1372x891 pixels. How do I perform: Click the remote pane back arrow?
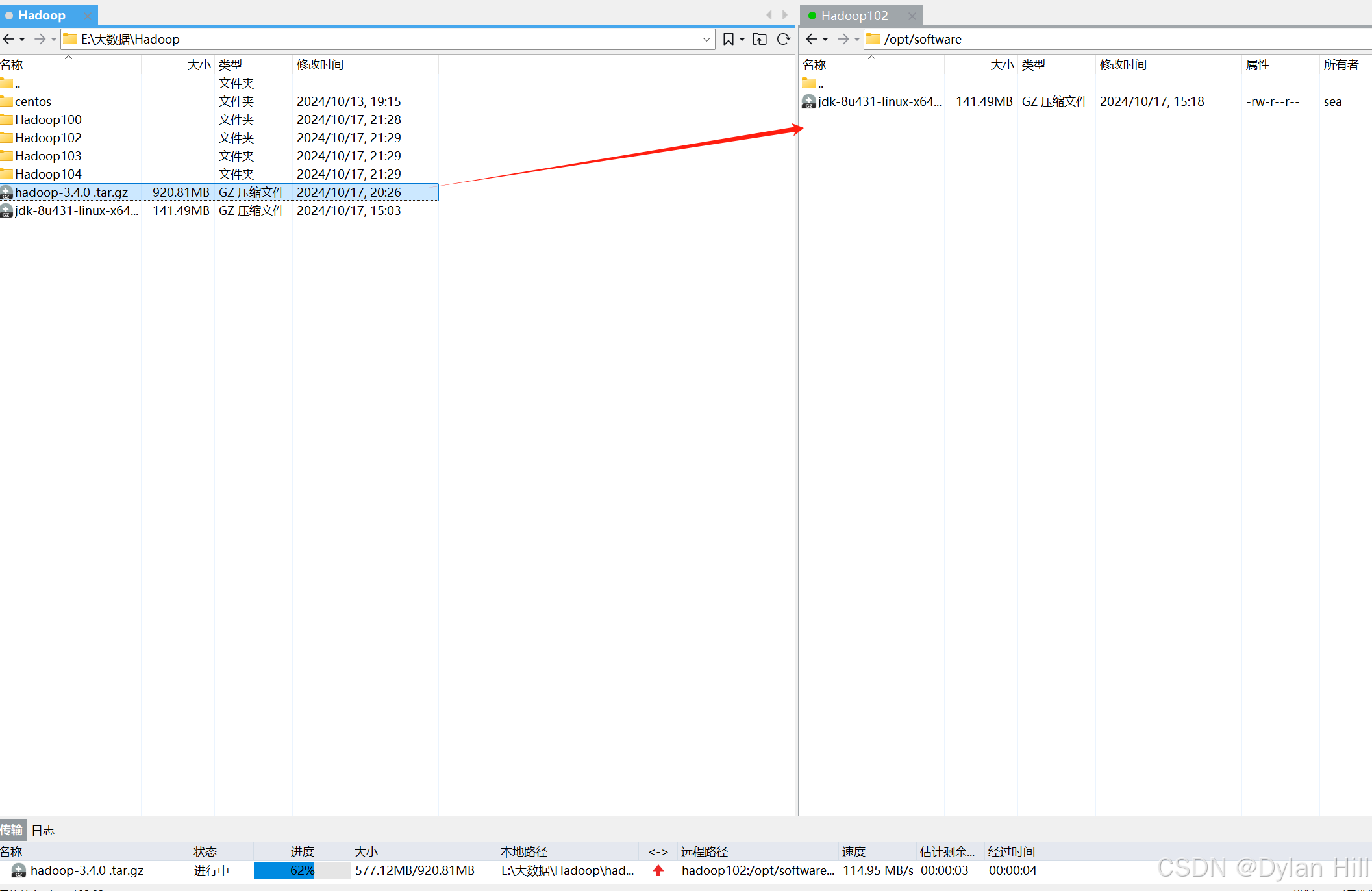[x=811, y=39]
